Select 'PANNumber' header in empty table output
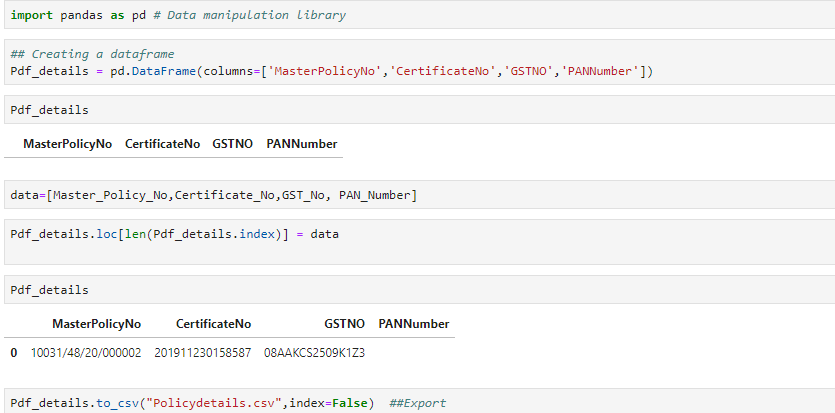 pyautogui.click(x=302, y=144)
